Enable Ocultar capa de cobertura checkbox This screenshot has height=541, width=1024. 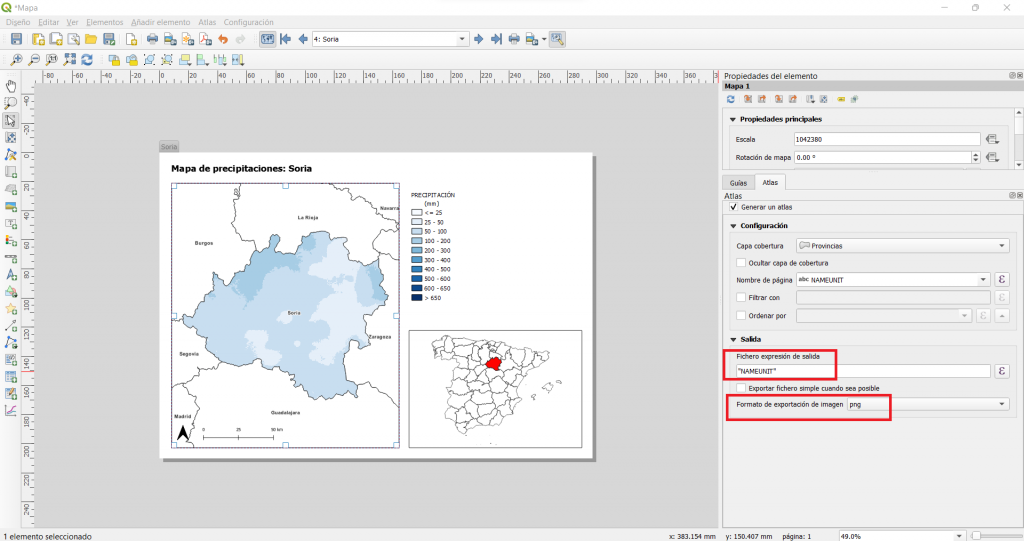pos(741,262)
